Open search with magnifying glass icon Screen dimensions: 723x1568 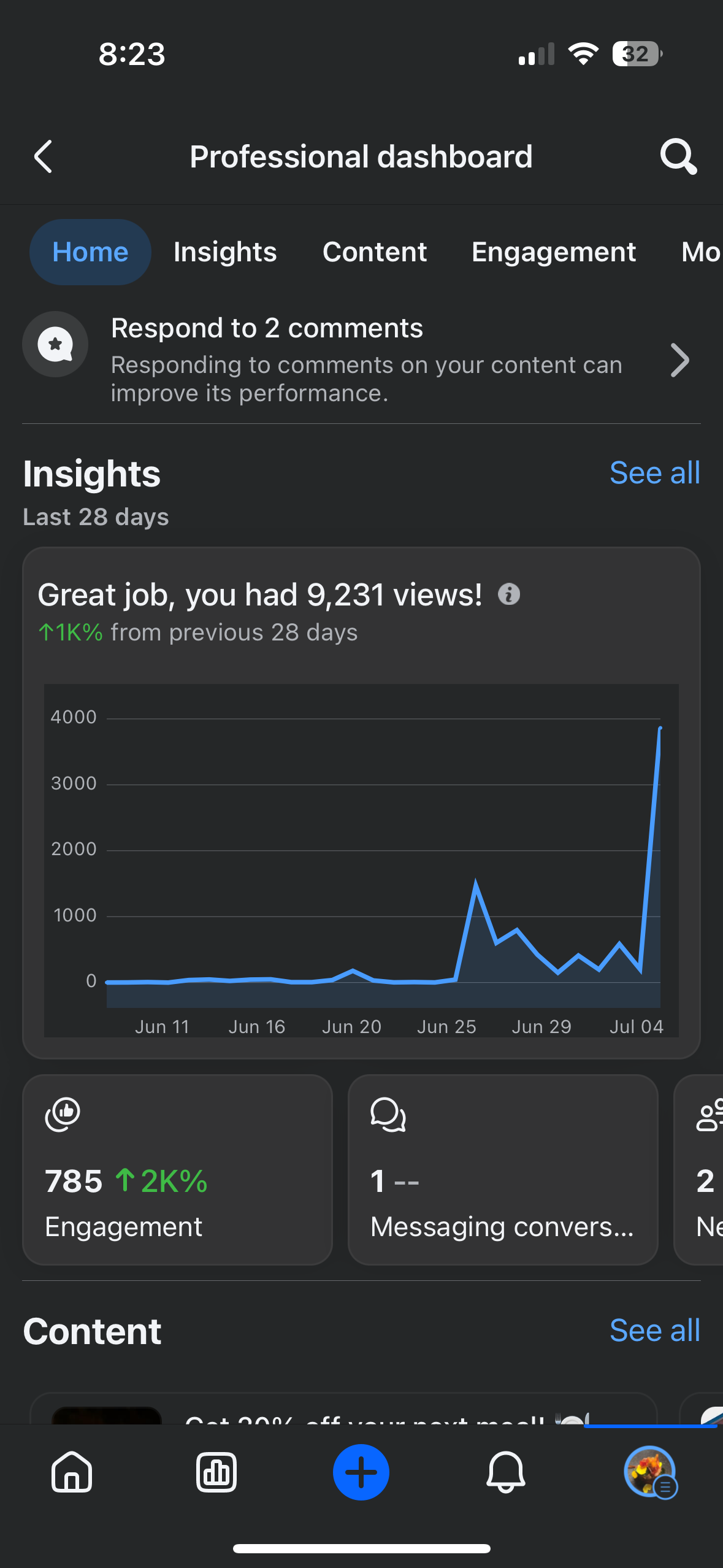678,156
